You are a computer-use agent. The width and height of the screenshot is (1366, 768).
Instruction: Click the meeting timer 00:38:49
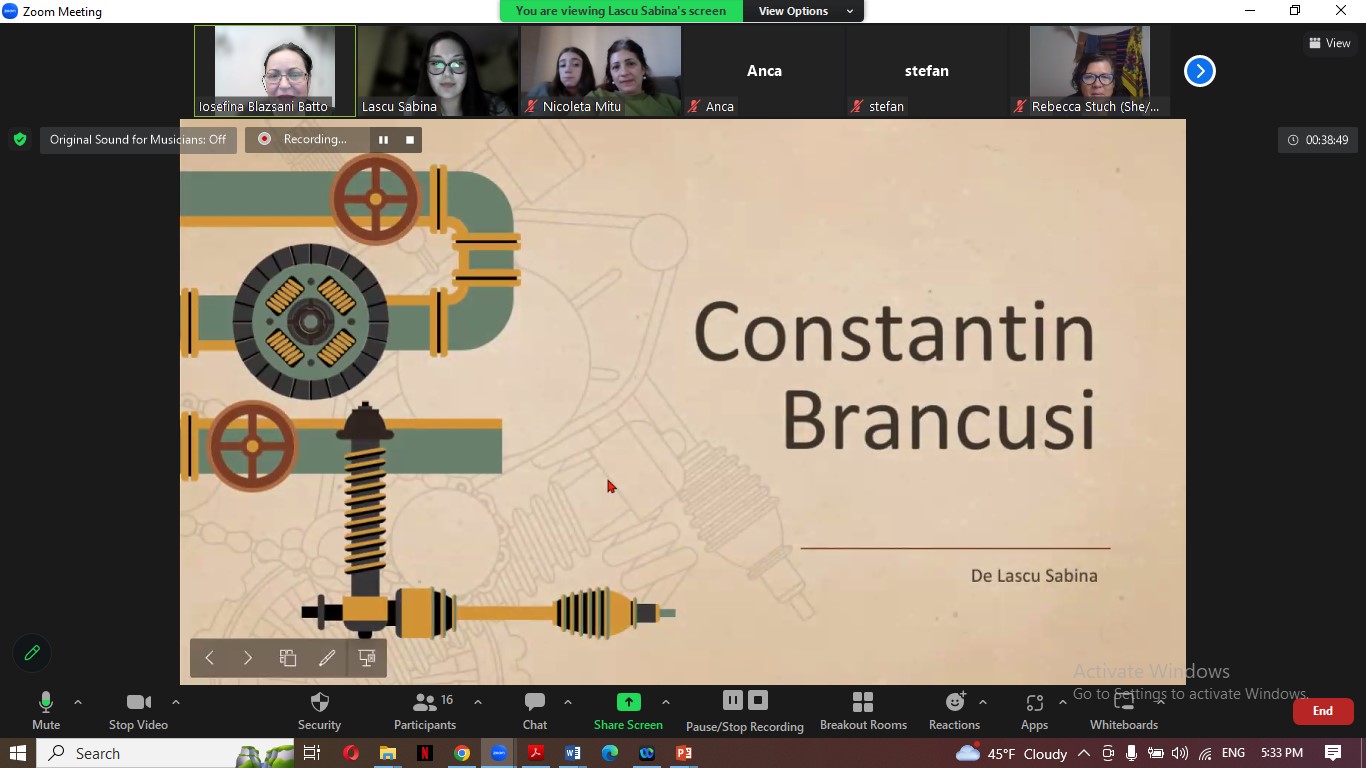click(x=1318, y=140)
